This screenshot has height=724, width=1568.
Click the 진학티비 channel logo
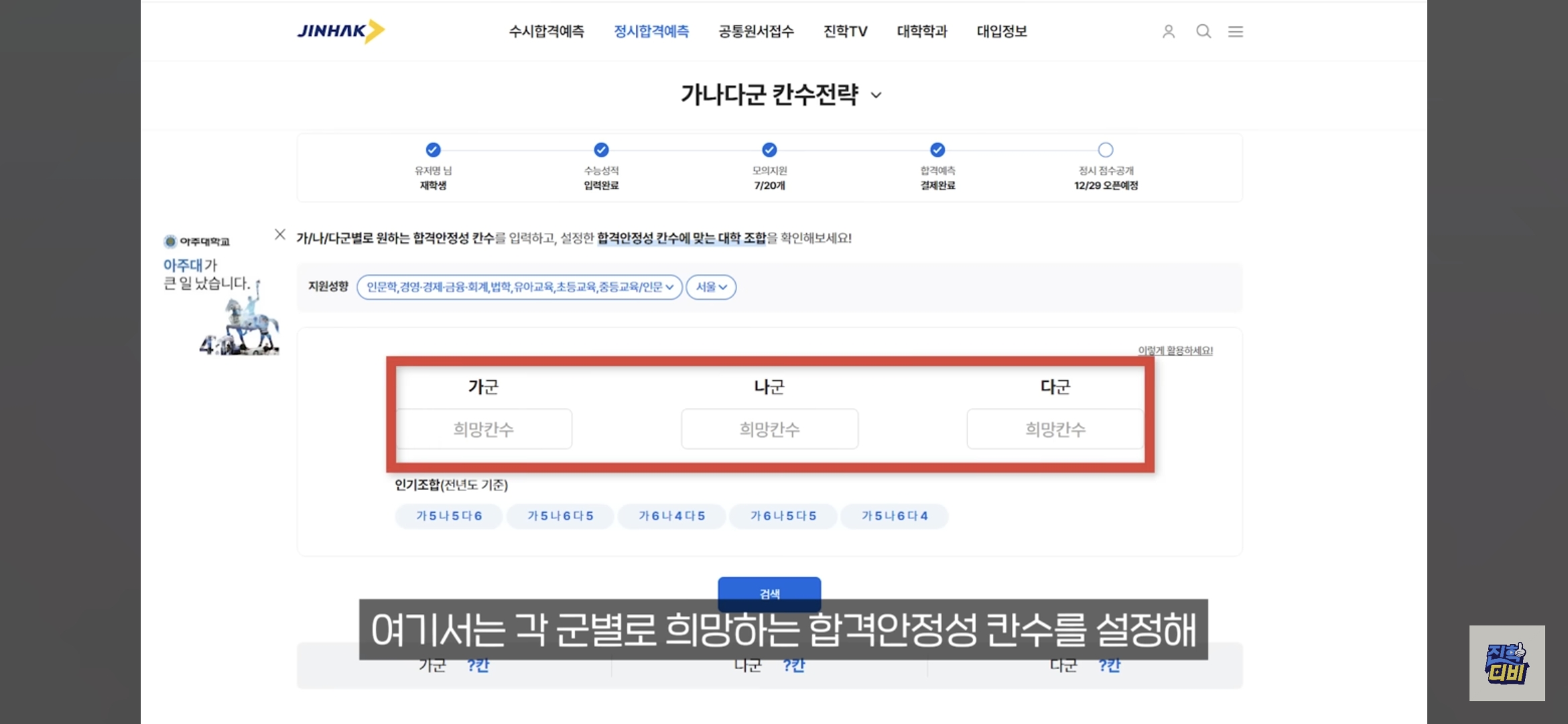point(1506,663)
